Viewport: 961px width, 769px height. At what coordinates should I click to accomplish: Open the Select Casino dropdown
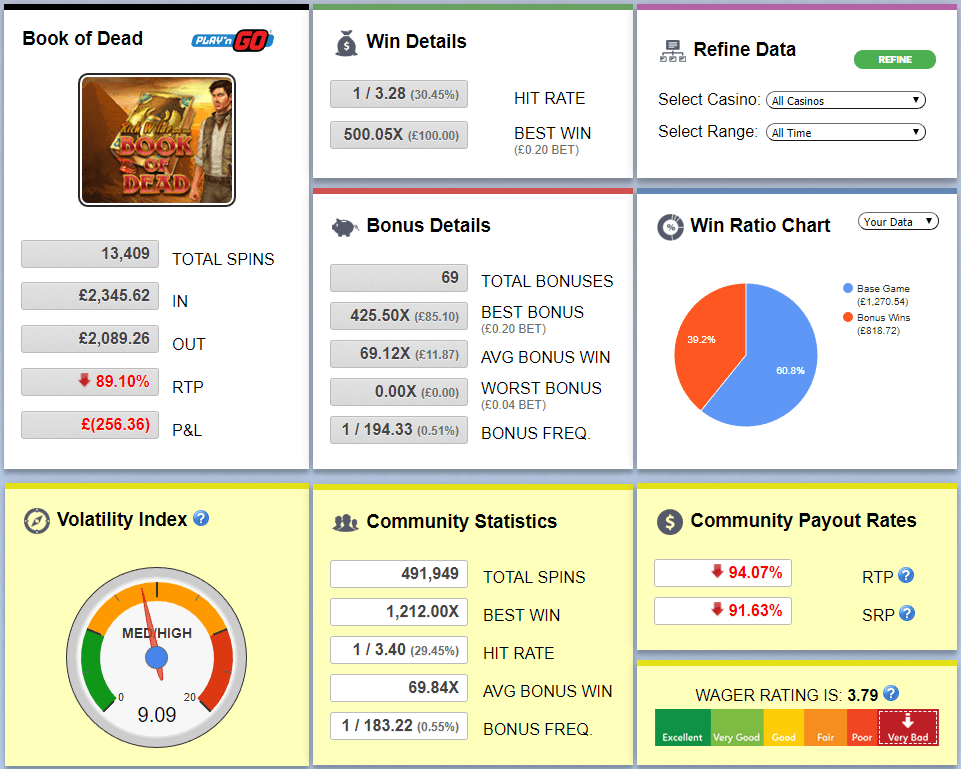pyautogui.click(x=846, y=100)
